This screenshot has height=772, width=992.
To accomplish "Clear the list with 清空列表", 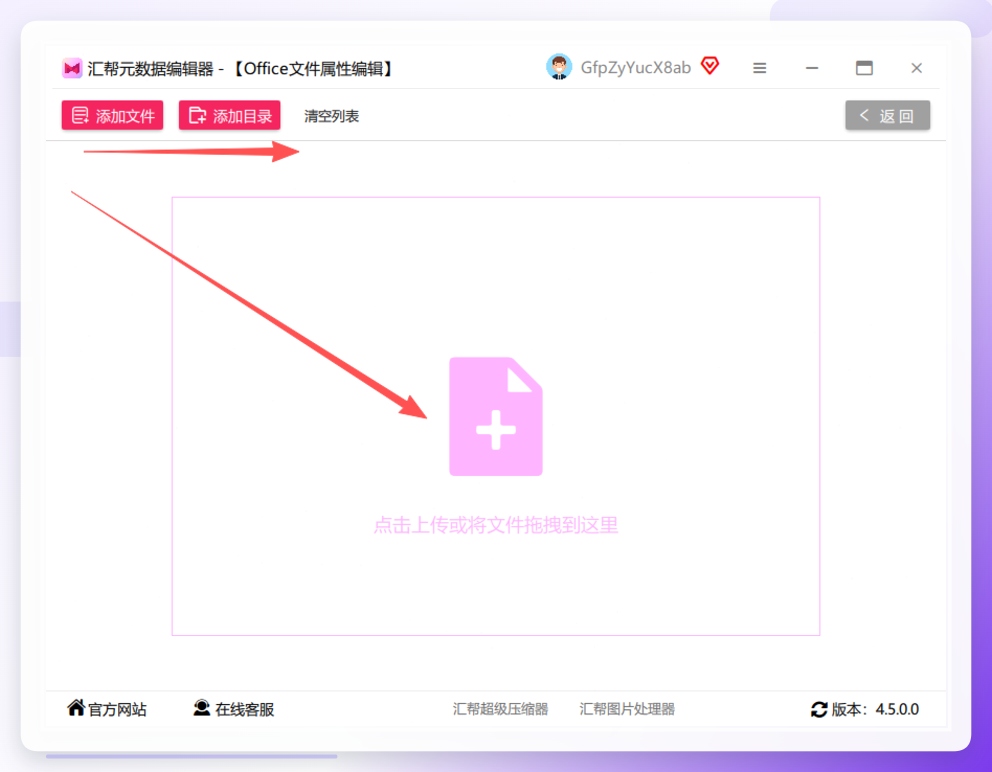I will [332, 116].
